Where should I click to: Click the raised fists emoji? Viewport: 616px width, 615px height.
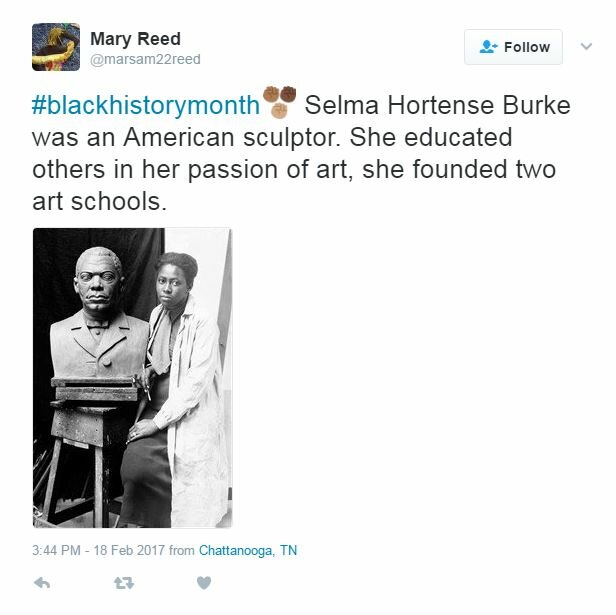tap(279, 102)
